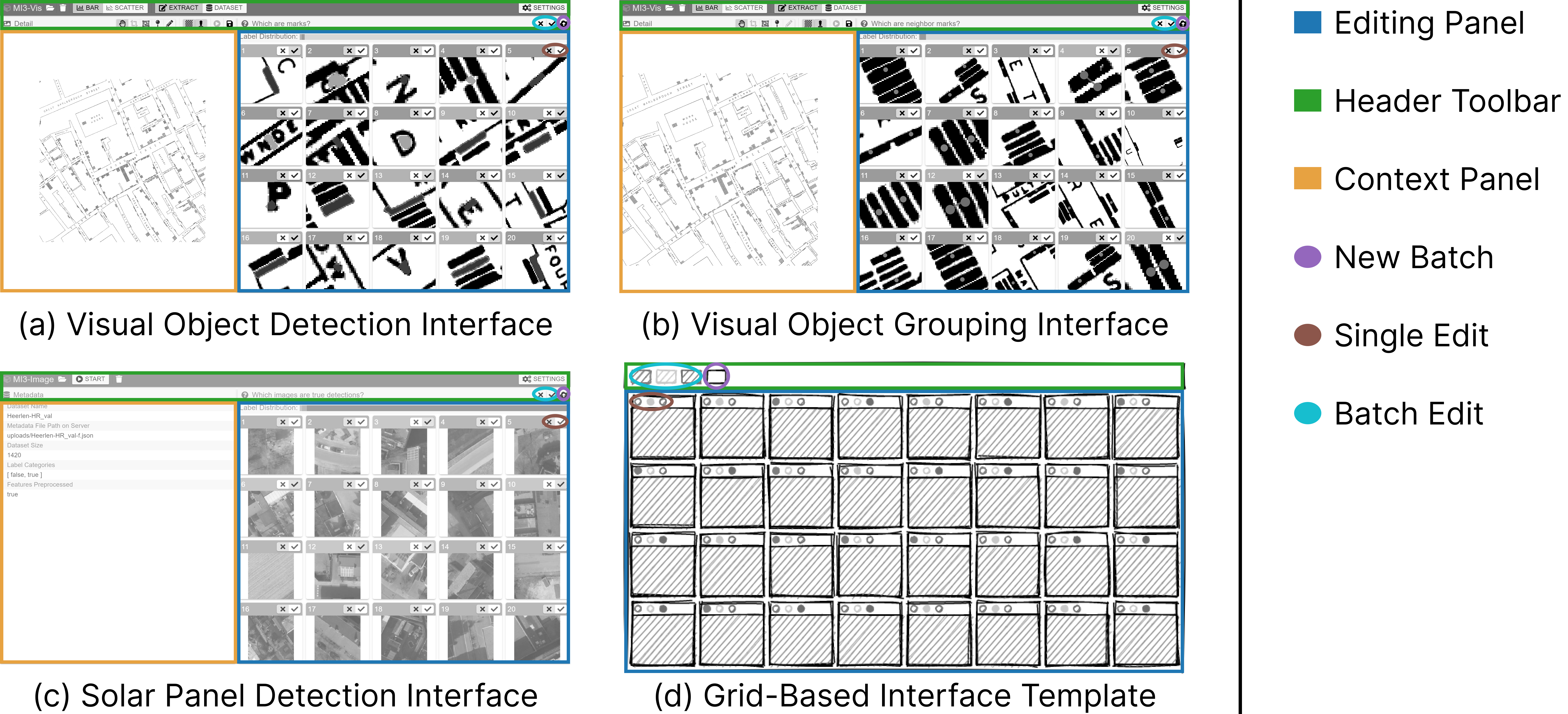Click help icon beside 'Which are marks?'
This screenshot has height=714, width=1568.
pyautogui.click(x=245, y=24)
